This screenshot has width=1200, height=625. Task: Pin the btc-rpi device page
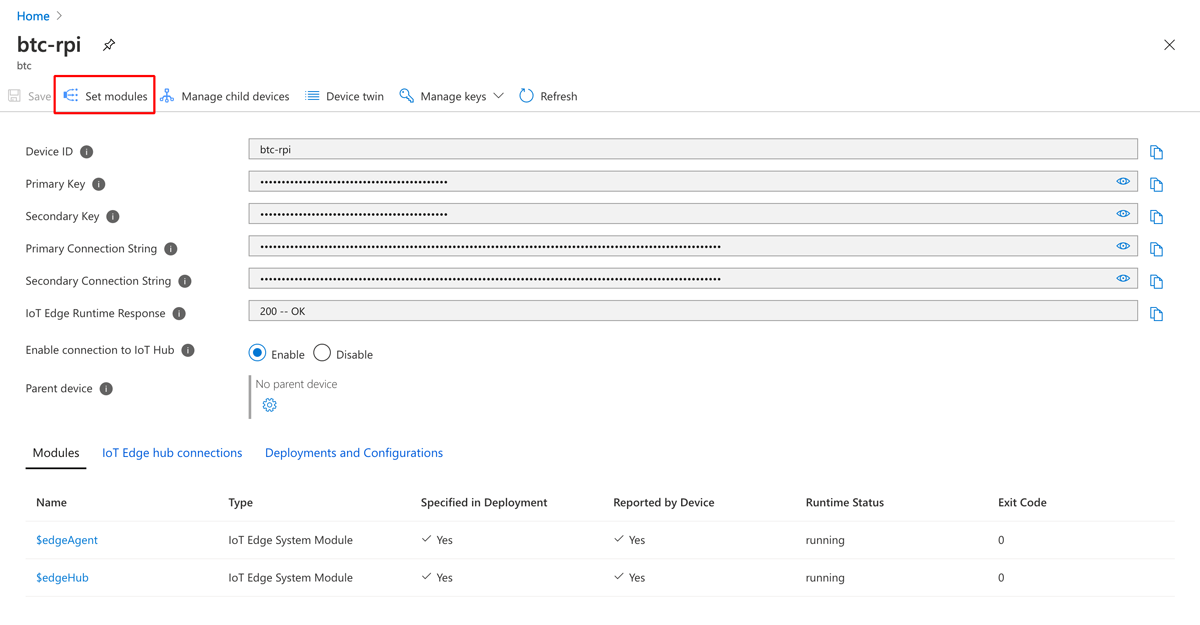point(109,45)
